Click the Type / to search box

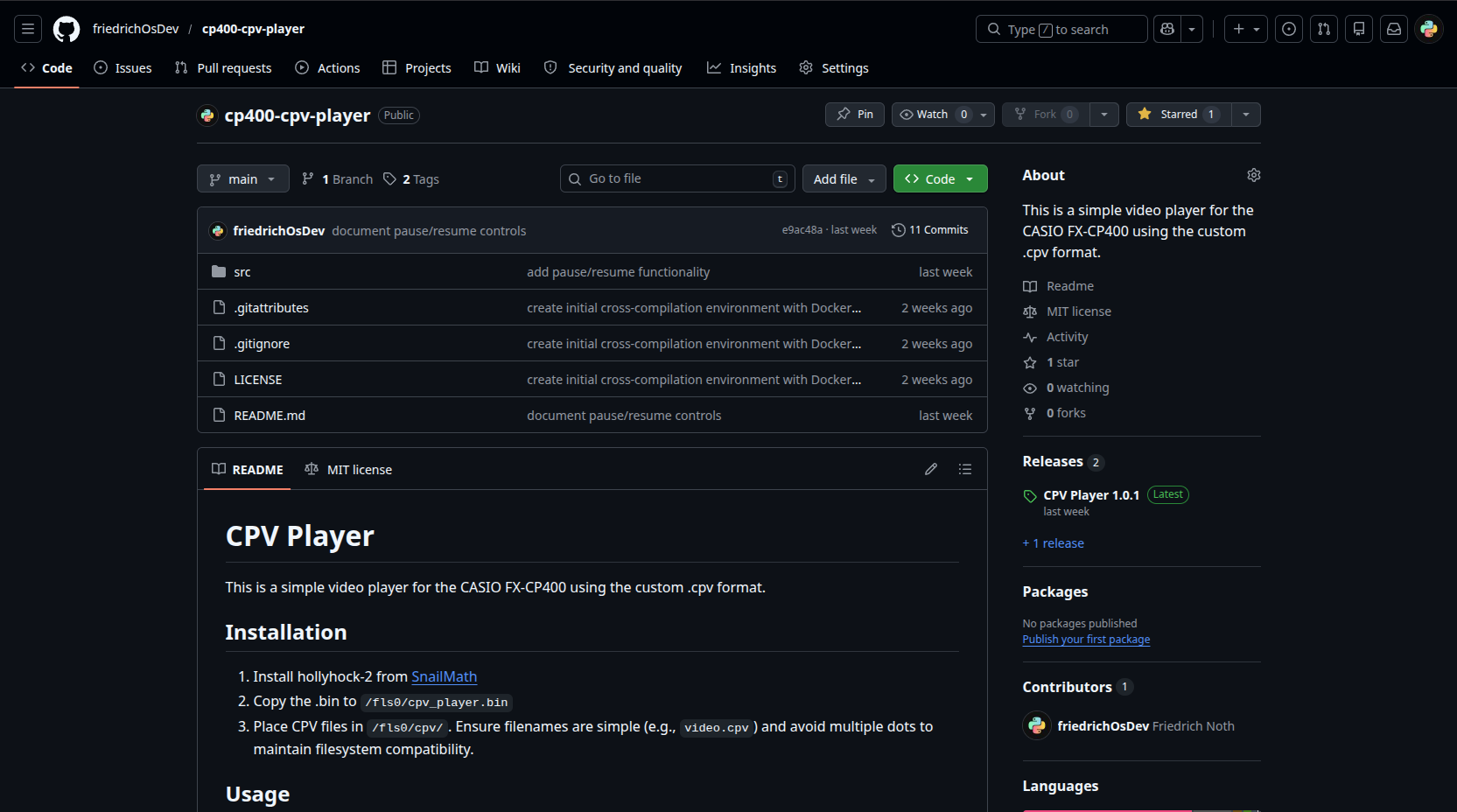[x=1061, y=29]
